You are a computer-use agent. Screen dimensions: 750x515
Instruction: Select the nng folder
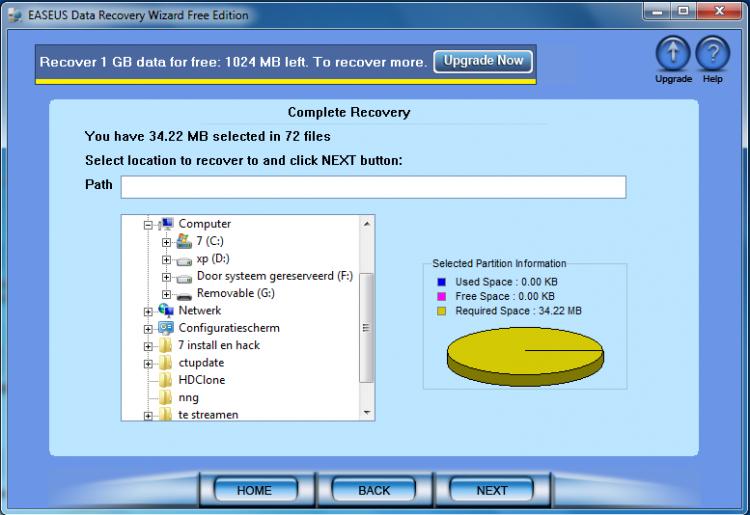tap(188, 398)
